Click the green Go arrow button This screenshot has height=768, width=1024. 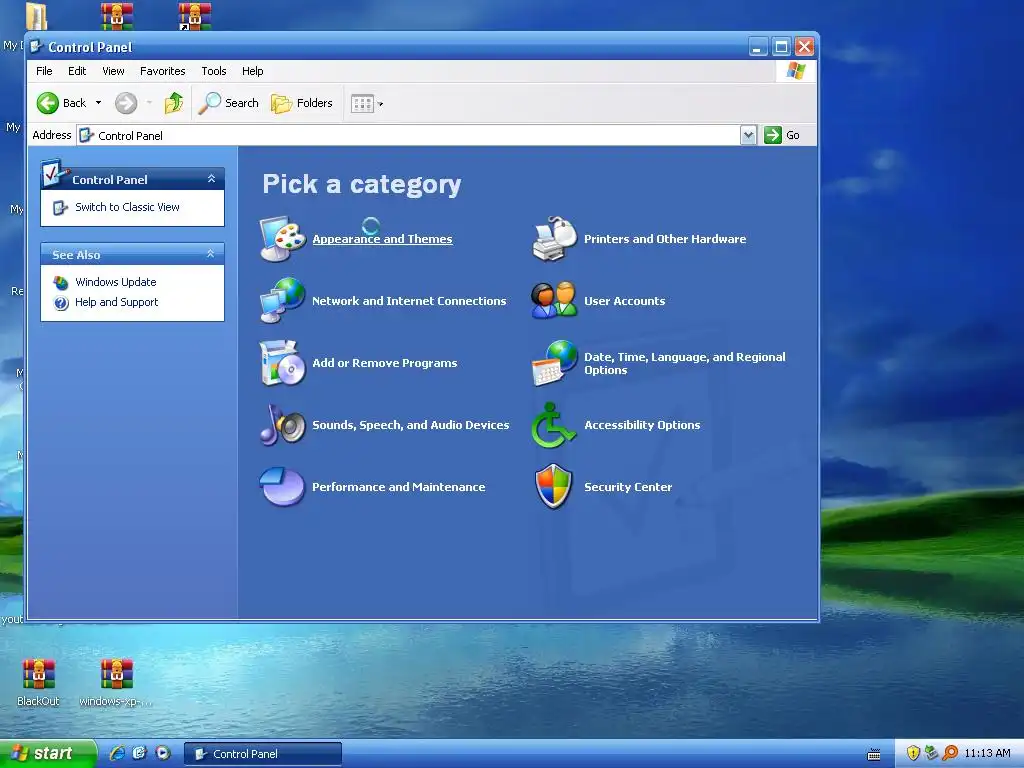pyautogui.click(x=773, y=135)
